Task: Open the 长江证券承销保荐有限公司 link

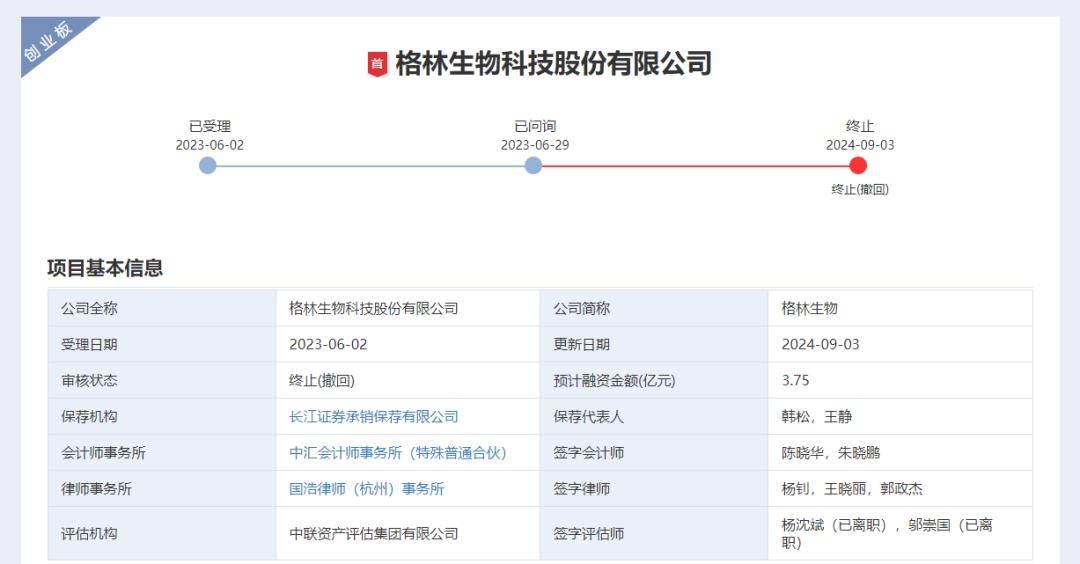Action: coord(373,417)
